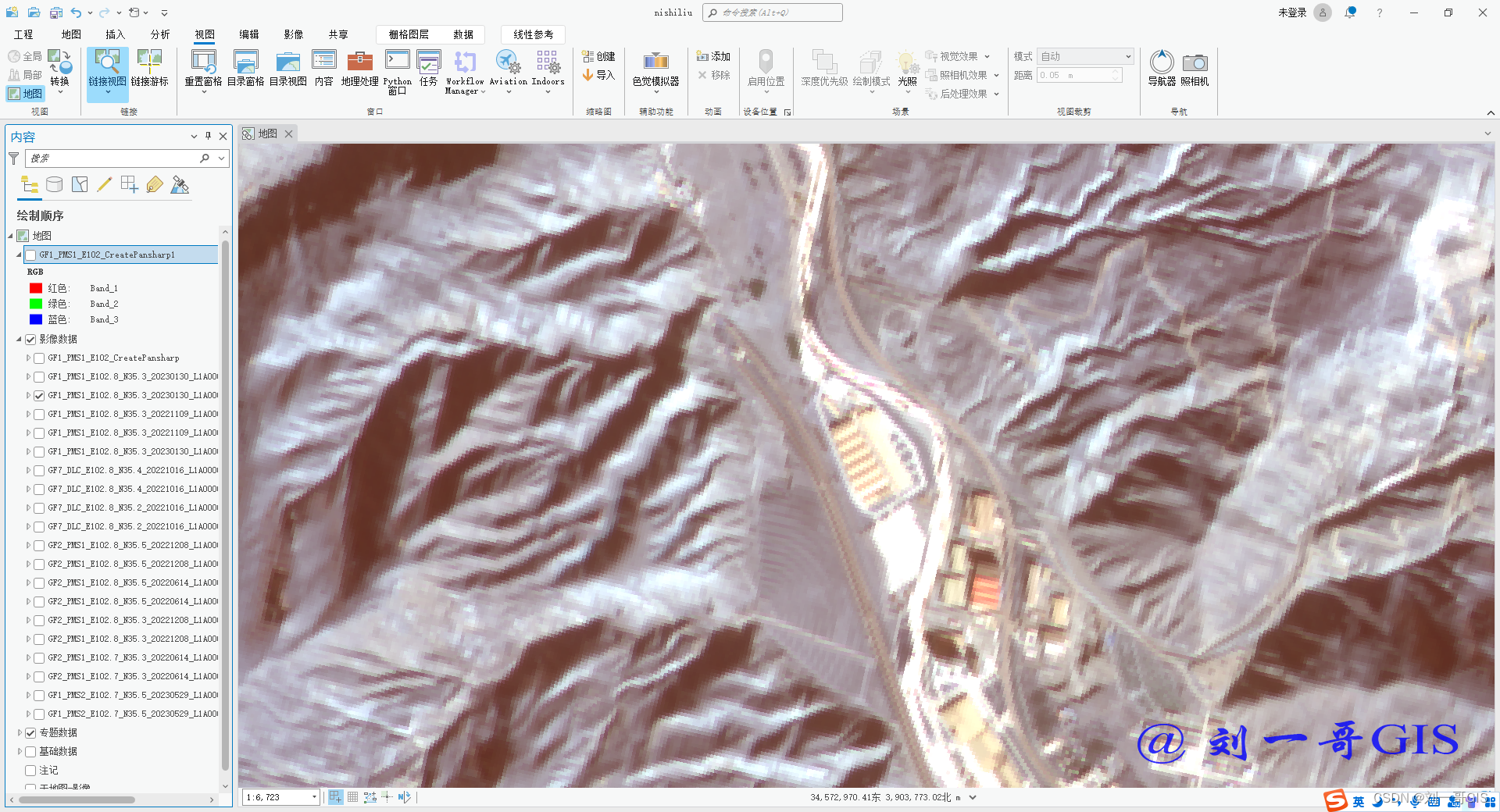Image resolution: width=1500 pixels, height=812 pixels.
Task: Select list by editing pencil icon
Action: tap(104, 185)
